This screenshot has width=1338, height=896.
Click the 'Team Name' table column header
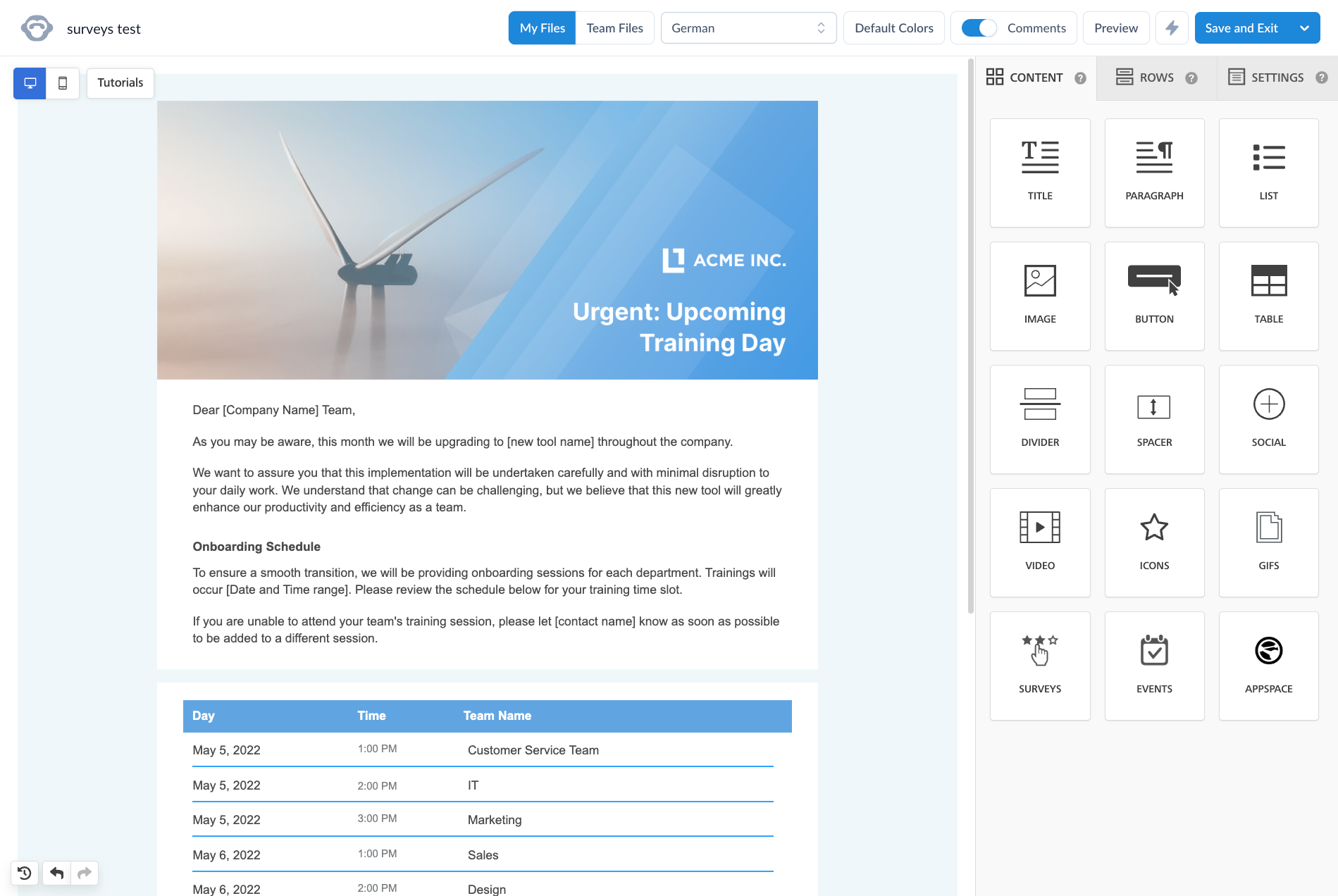[497, 716]
